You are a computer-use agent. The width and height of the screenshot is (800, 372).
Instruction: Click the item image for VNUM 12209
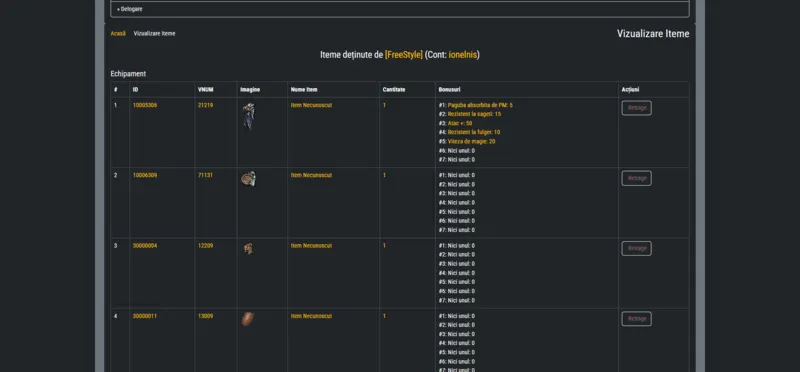coord(248,249)
